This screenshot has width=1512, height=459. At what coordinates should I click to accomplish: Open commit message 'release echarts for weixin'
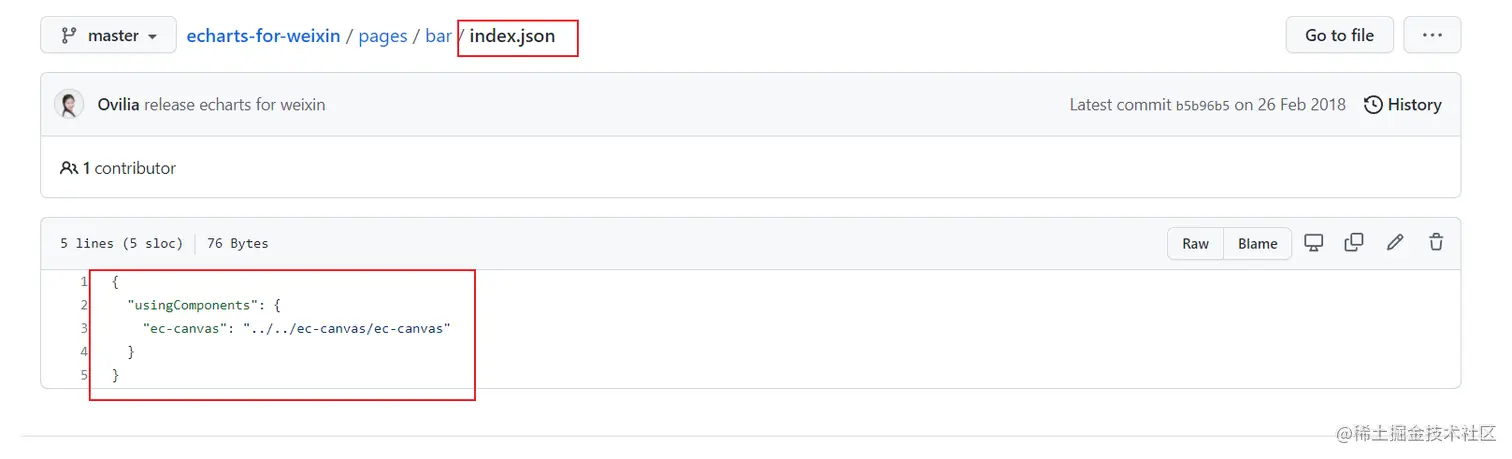[x=234, y=105]
